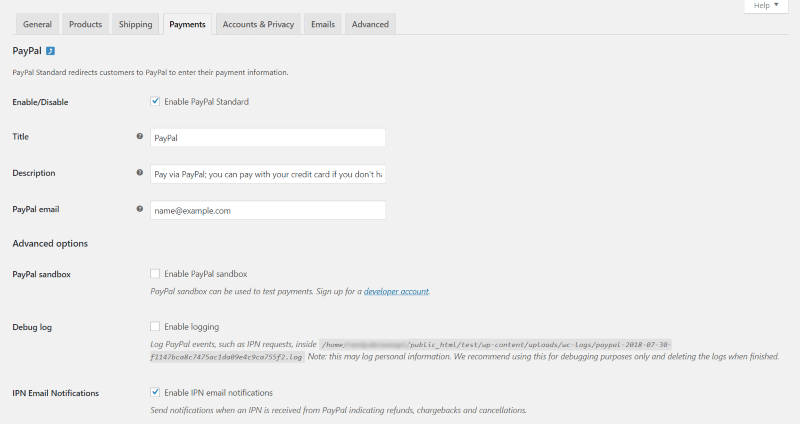The width and height of the screenshot is (800, 424).
Task: Click the help tooltip icon for Title
Action: pos(139,136)
